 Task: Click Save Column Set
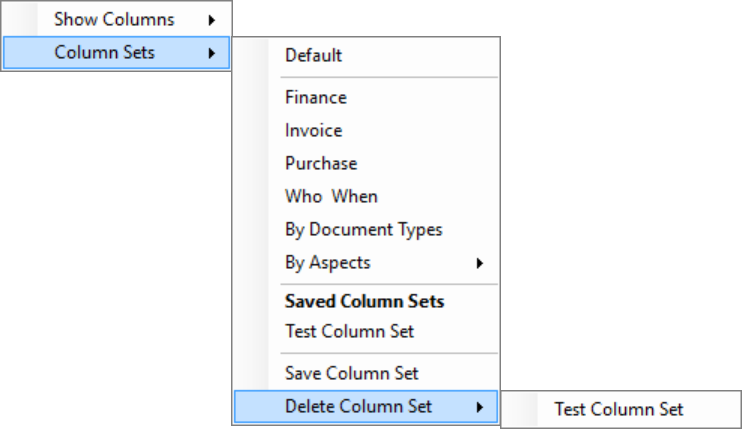[351, 373]
